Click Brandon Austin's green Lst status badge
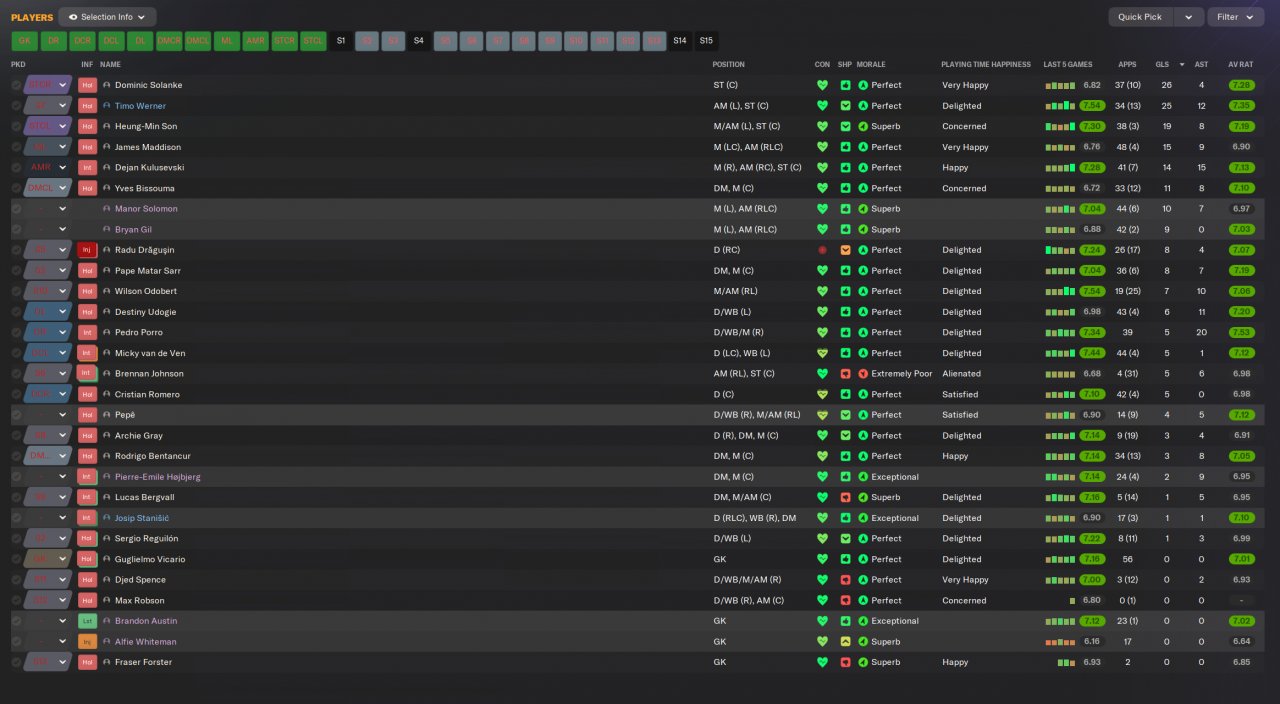 tap(87, 621)
